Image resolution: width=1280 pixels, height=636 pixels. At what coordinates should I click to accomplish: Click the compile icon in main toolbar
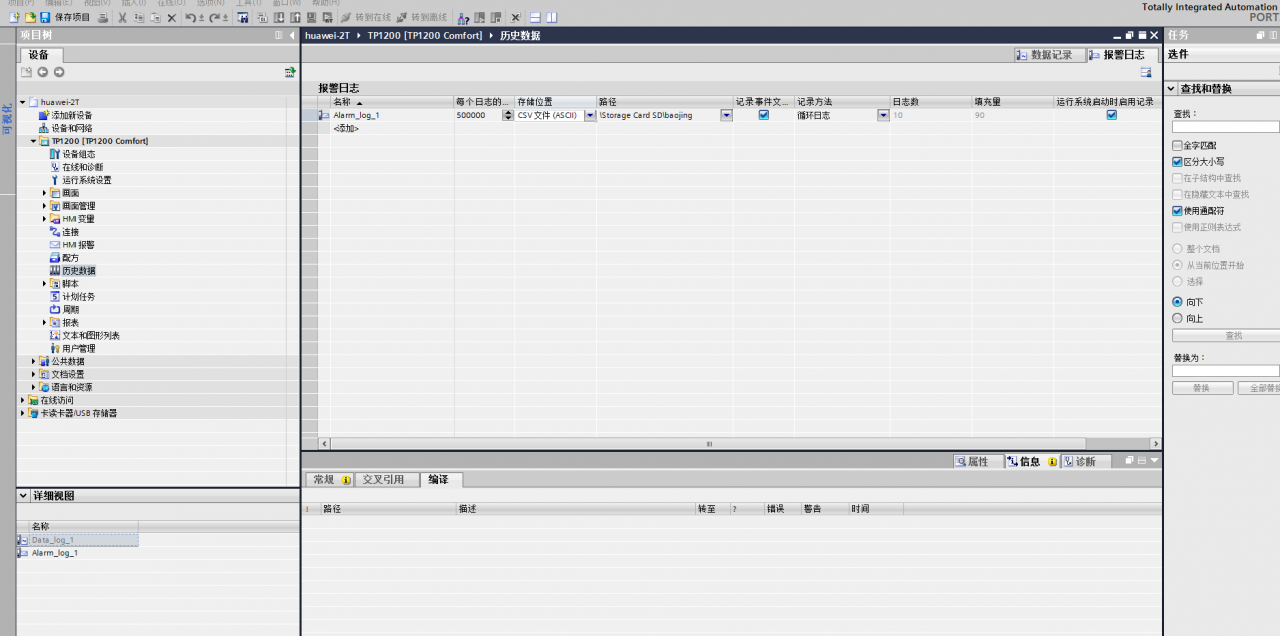[x=243, y=17]
